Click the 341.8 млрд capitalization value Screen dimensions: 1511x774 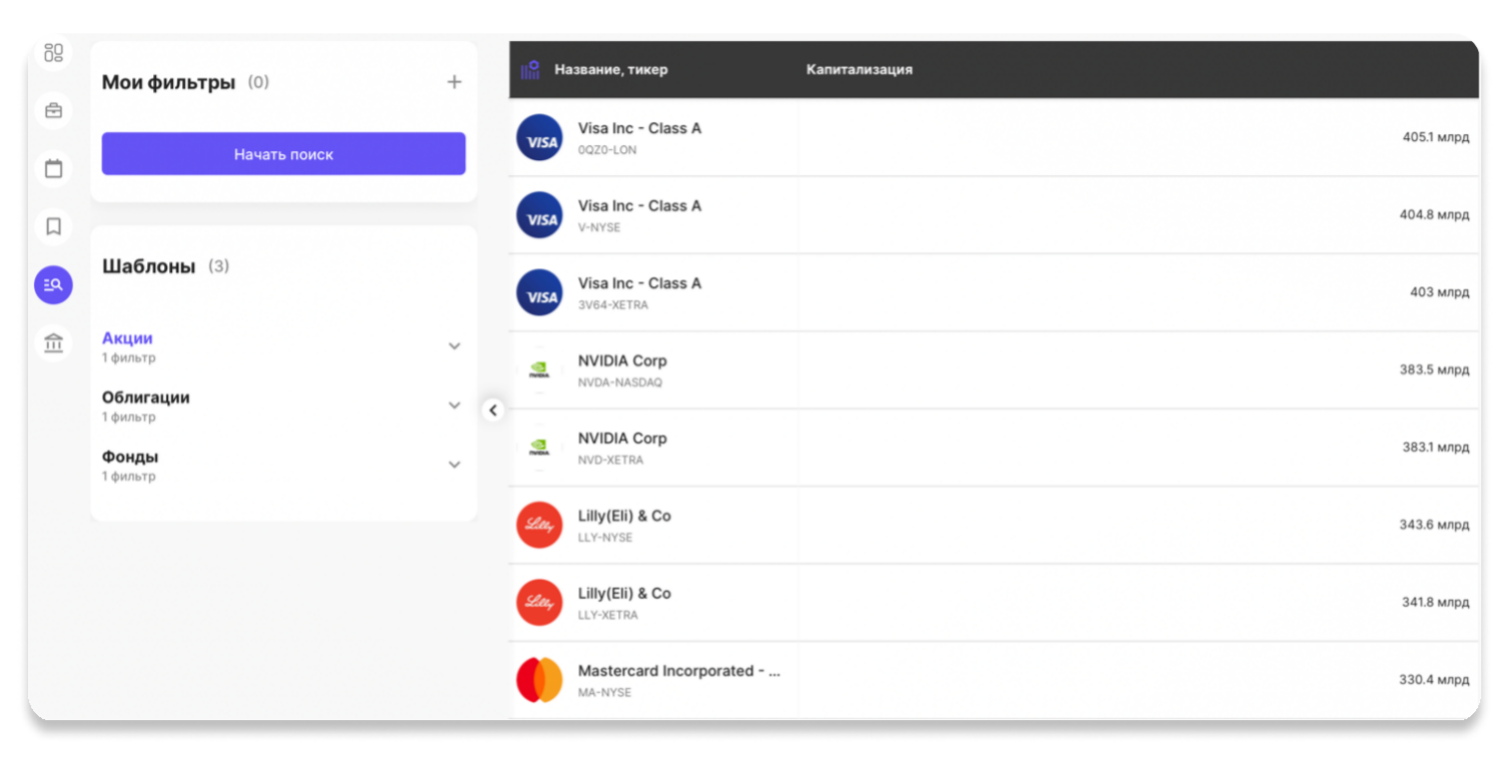pos(1436,602)
